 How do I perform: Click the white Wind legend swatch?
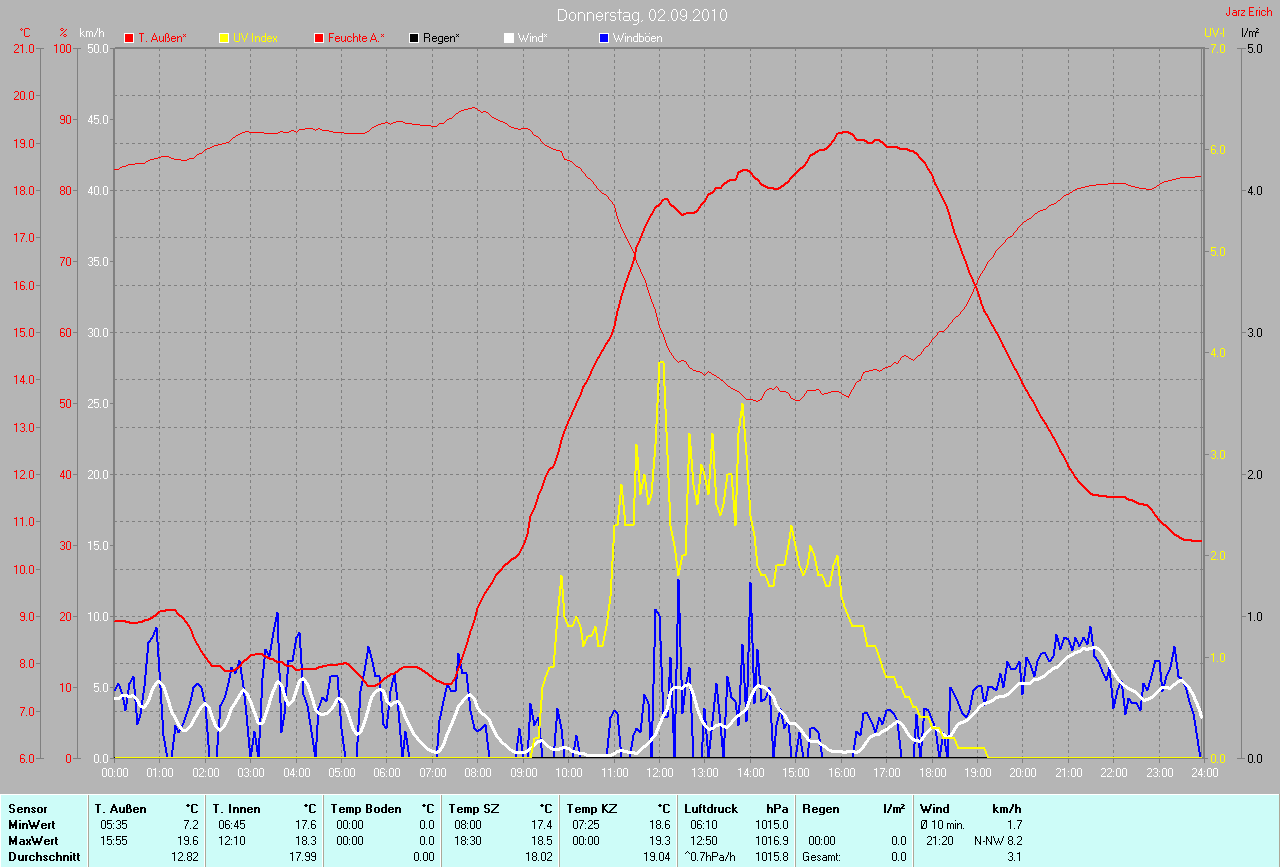pyautogui.click(x=509, y=38)
